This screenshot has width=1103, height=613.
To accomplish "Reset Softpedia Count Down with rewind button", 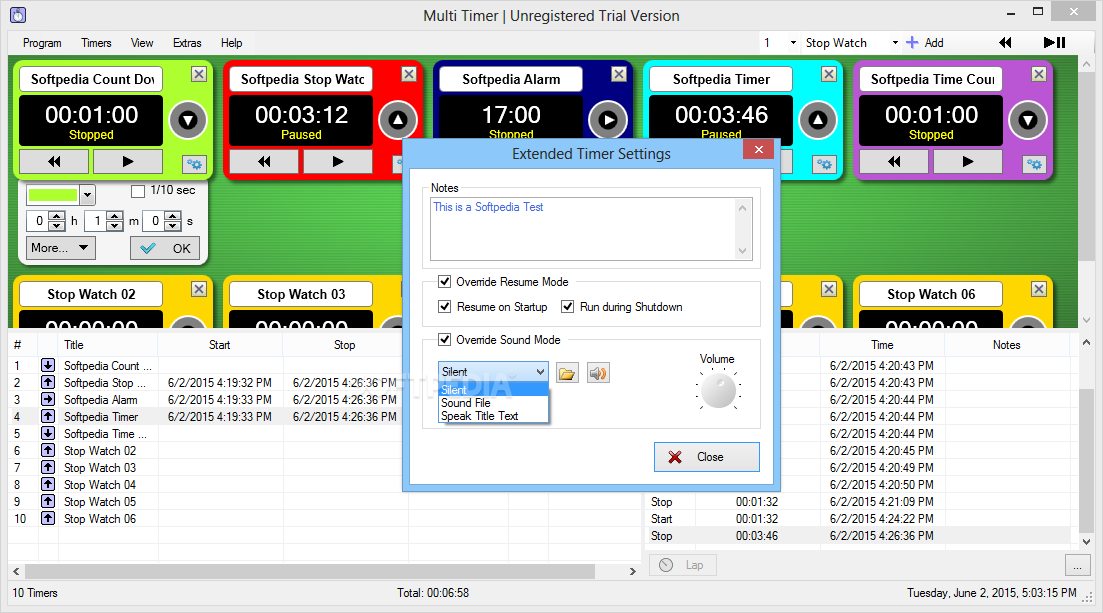I will click(54, 162).
